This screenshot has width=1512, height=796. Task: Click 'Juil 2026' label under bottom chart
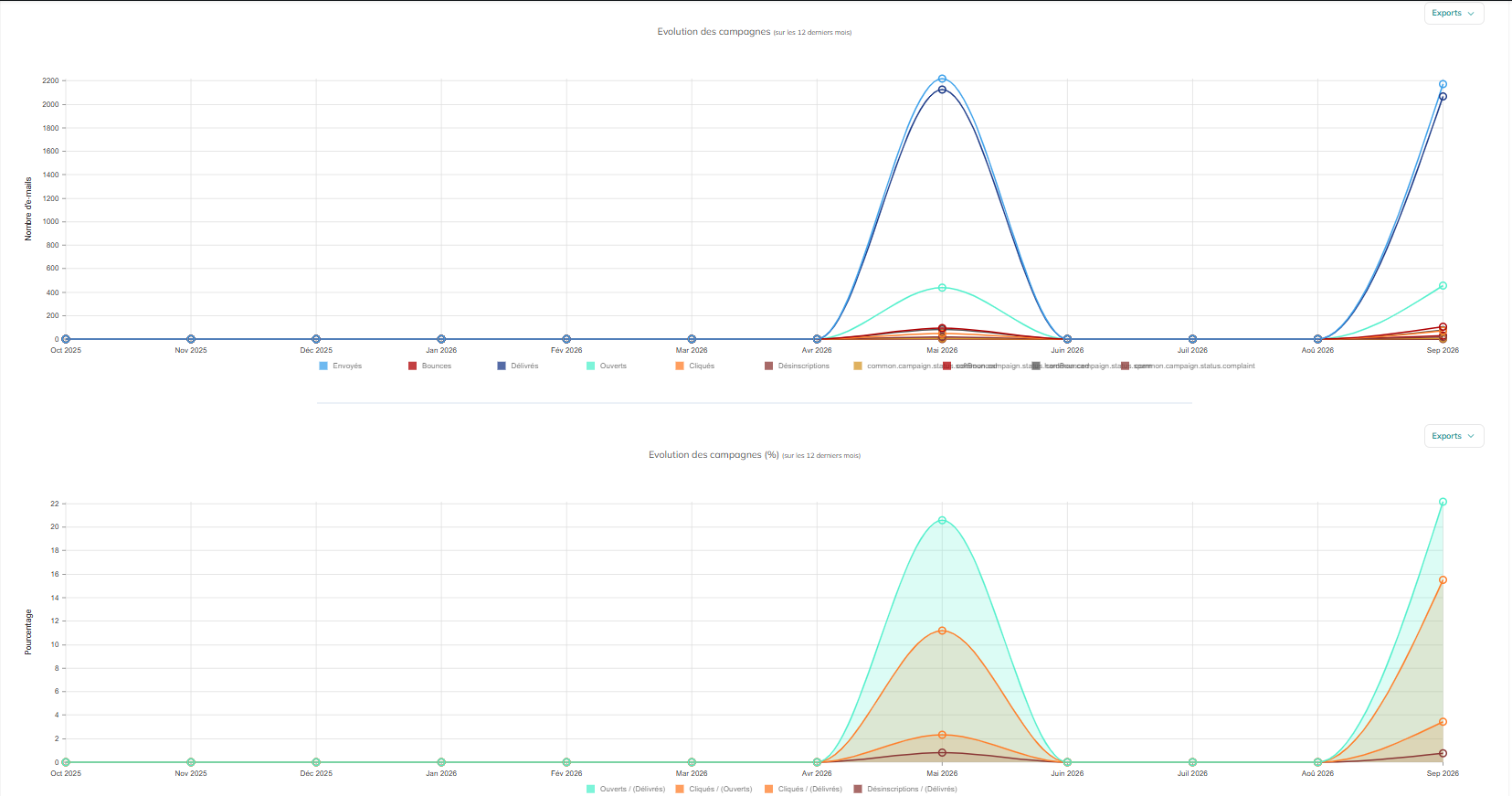pyautogui.click(x=1192, y=773)
